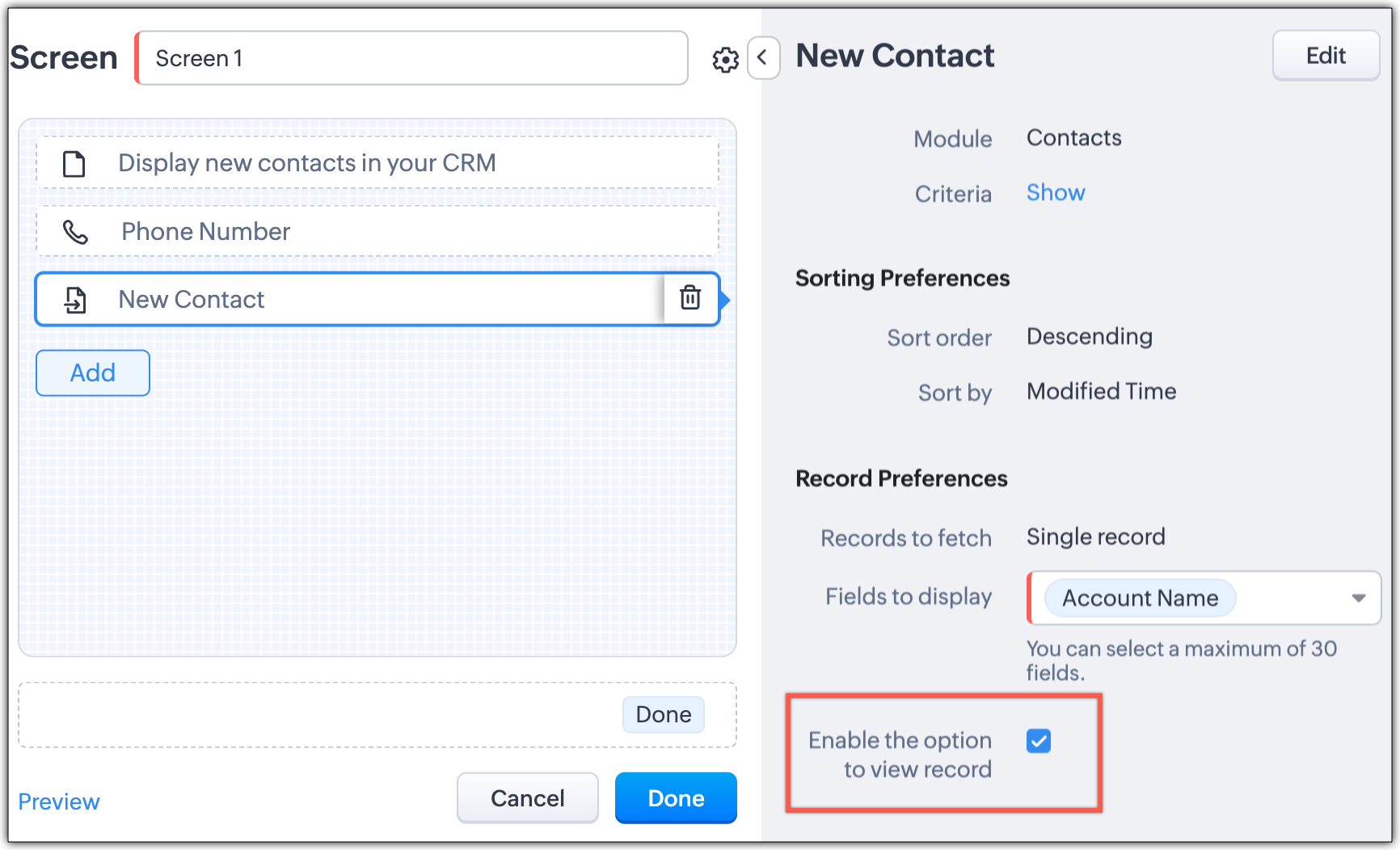
Task: Click the phone icon beside Phone Number
Action: (75, 232)
